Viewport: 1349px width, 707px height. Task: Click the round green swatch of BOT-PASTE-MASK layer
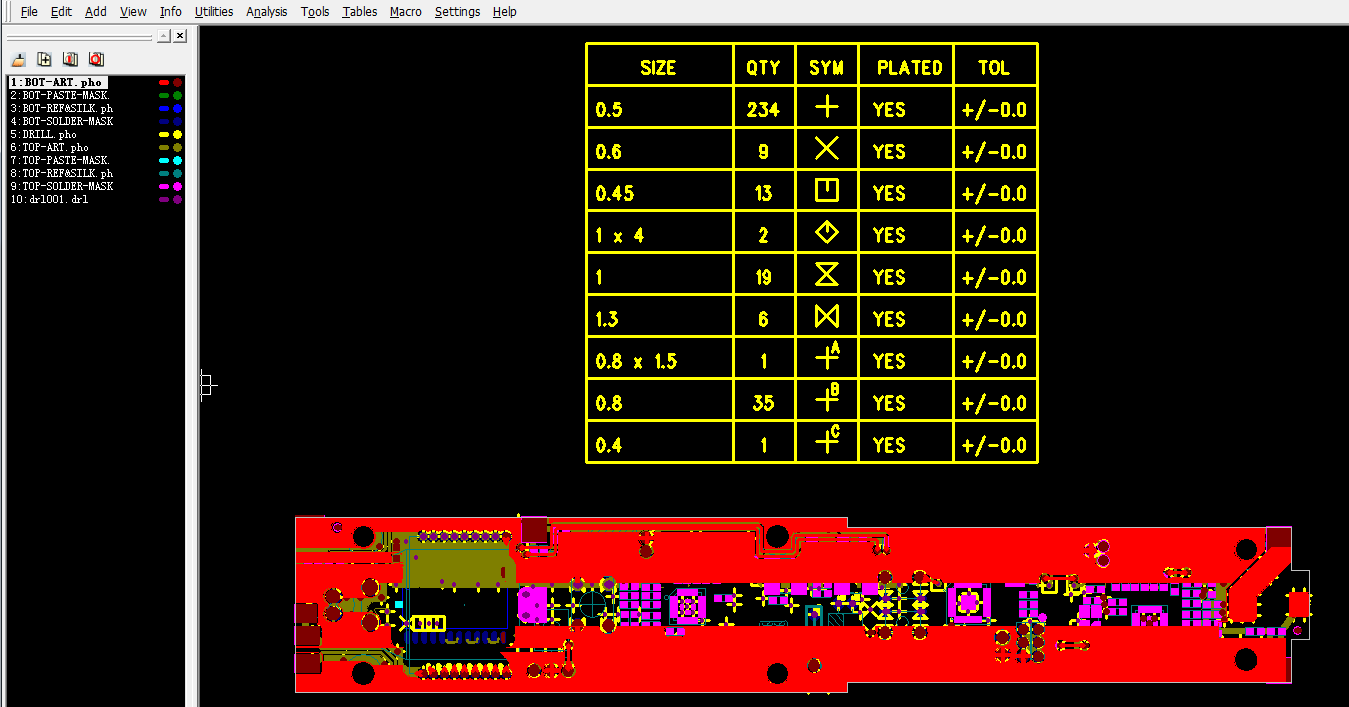[x=177, y=95]
